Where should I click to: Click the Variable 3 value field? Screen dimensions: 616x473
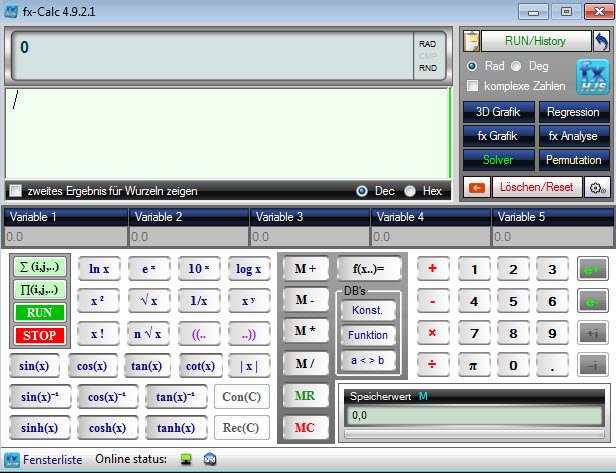pyautogui.click(x=310, y=236)
